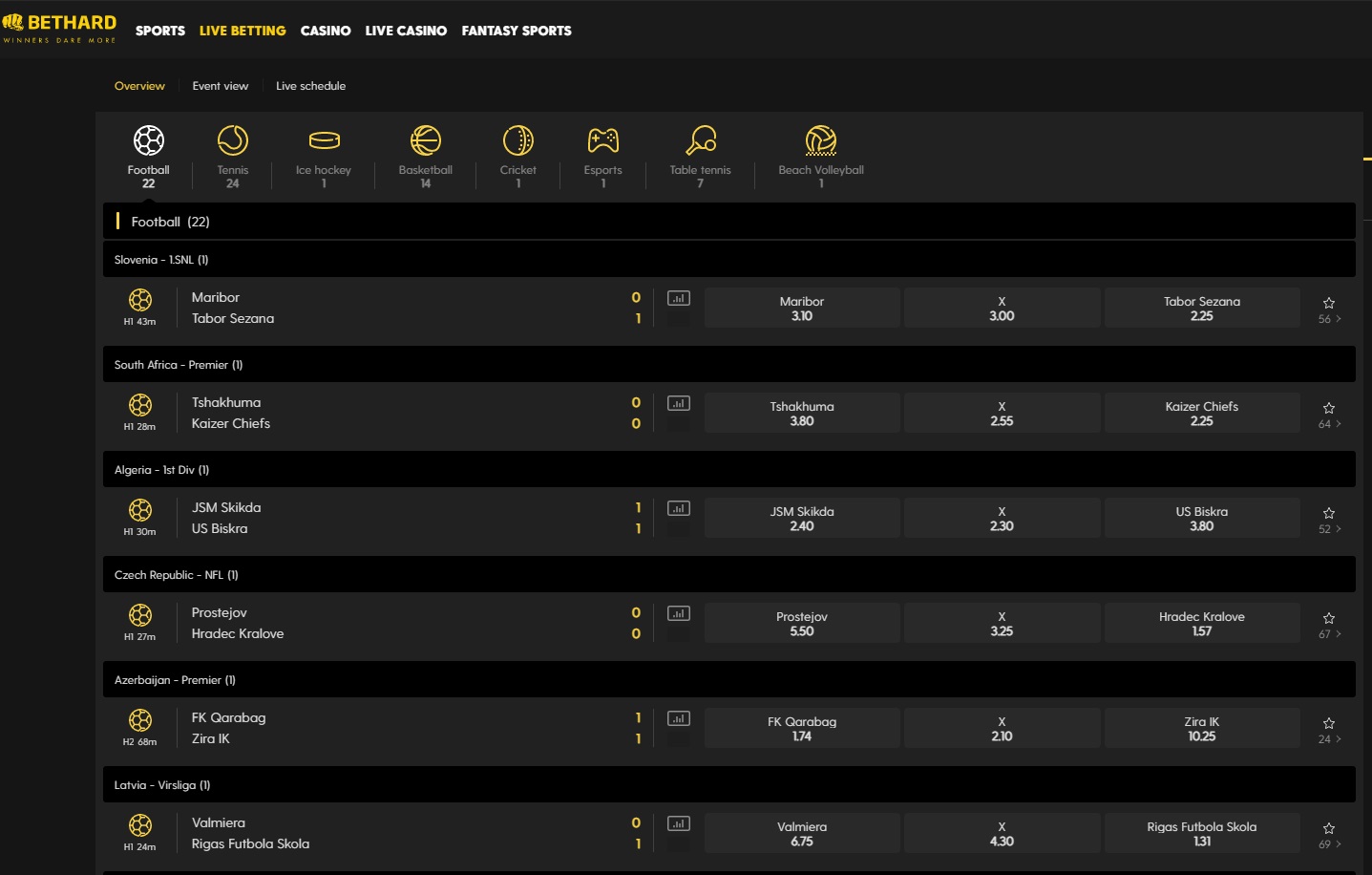Select the Beach Volleyball icon

point(821,140)
